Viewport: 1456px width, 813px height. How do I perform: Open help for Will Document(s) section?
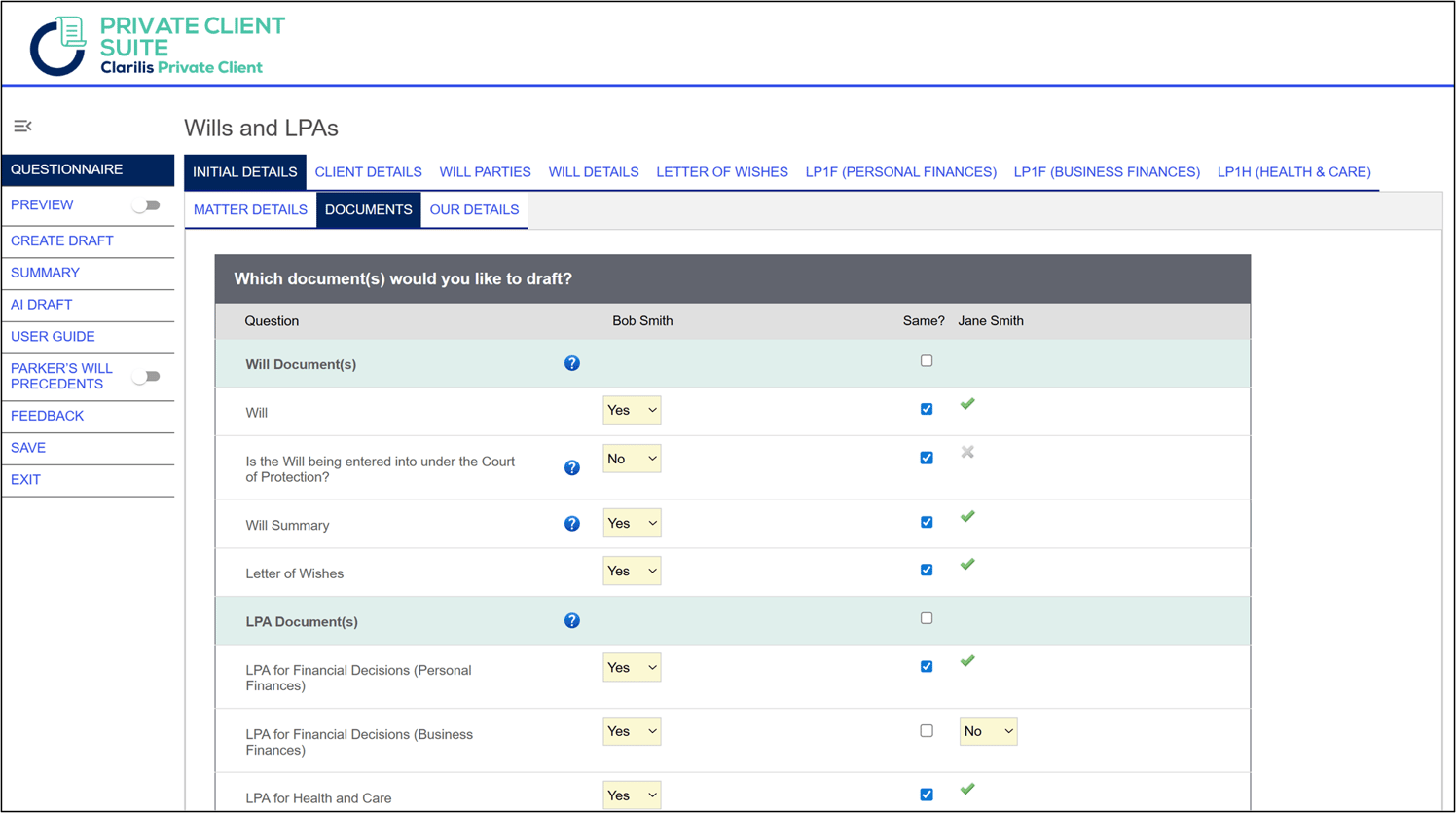572,363
